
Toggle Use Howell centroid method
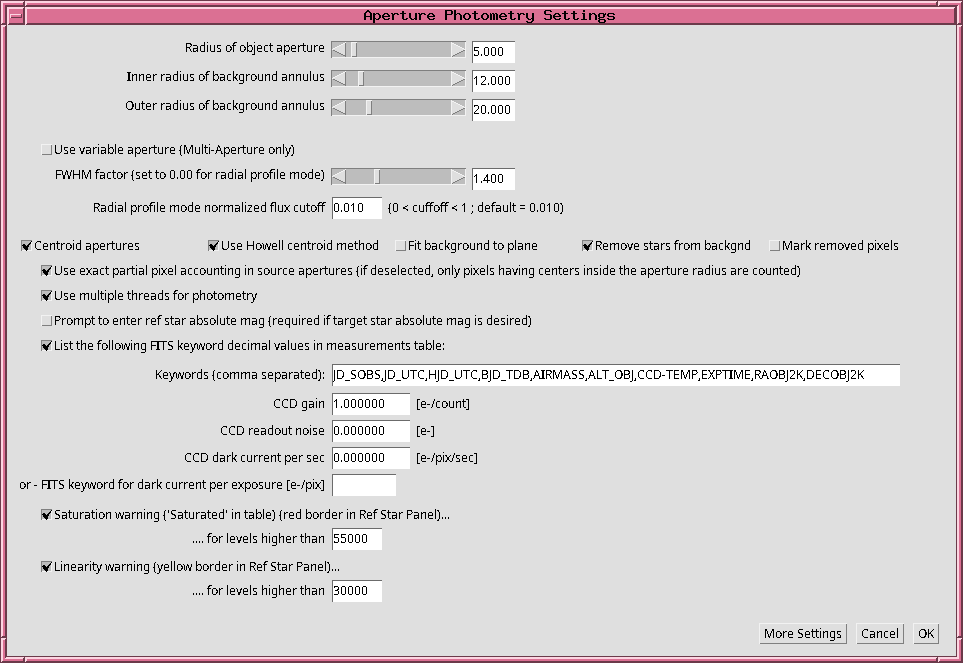pos(214,246)
